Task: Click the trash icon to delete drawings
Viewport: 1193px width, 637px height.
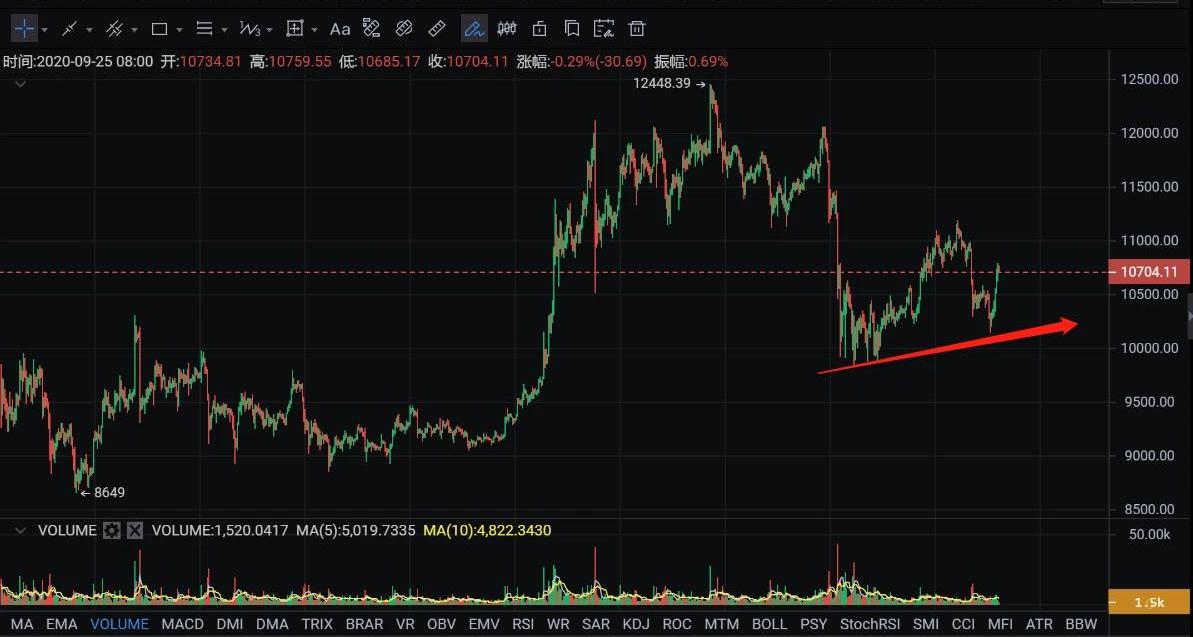Action: (x=637, y=28)
